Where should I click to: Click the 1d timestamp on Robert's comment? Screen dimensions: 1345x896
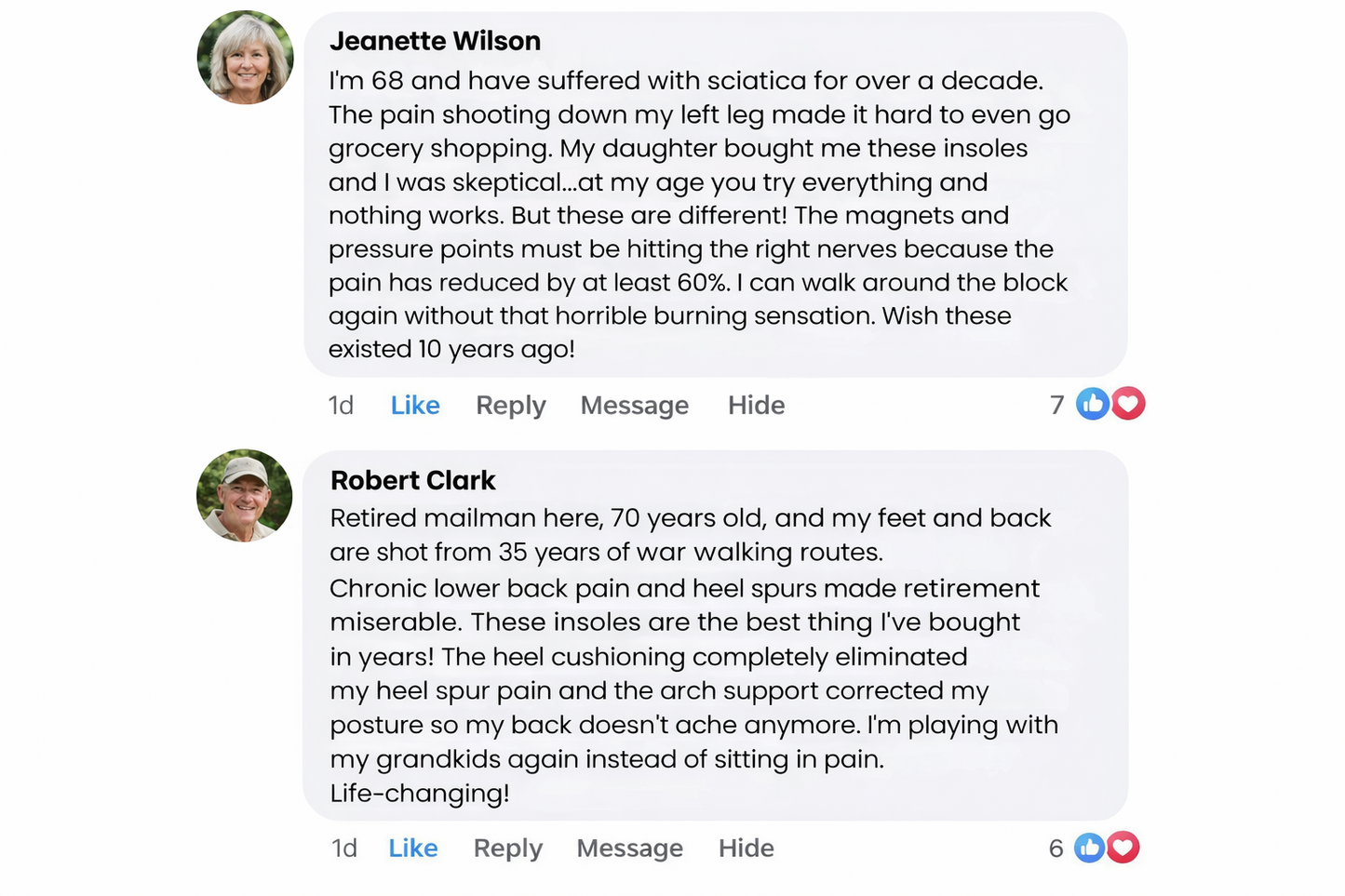click(343, 849)
